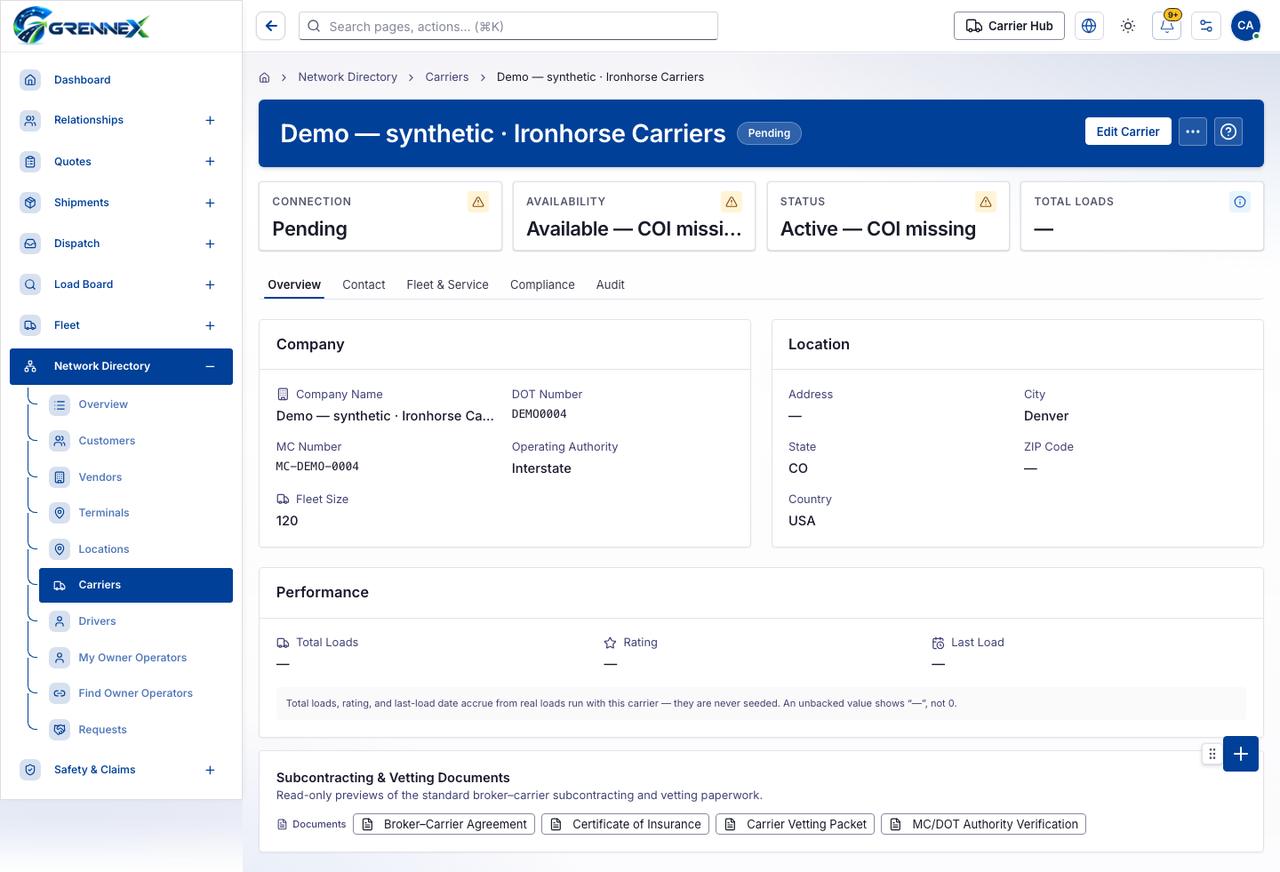
Task: Switch to the Audit tab
Action: [610, 285]
